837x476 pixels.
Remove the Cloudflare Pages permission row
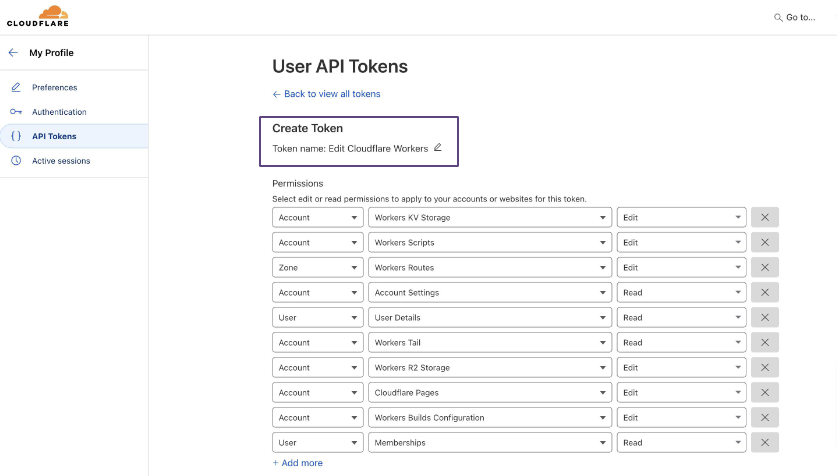click(764, 393)
